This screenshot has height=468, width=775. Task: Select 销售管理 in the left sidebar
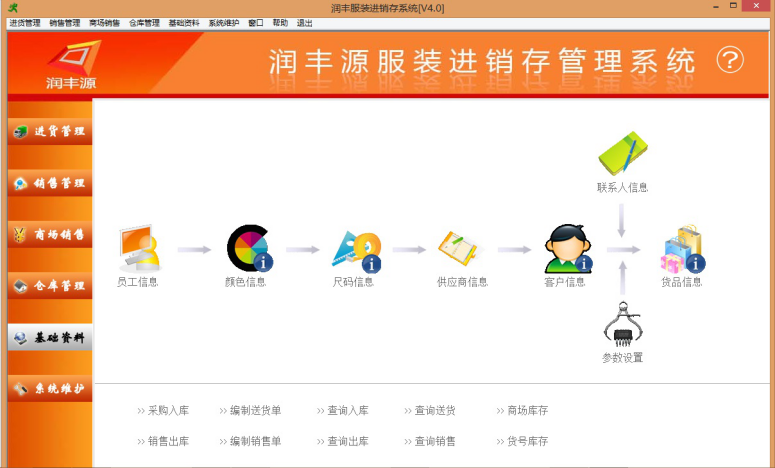click(x=50, y=183)
